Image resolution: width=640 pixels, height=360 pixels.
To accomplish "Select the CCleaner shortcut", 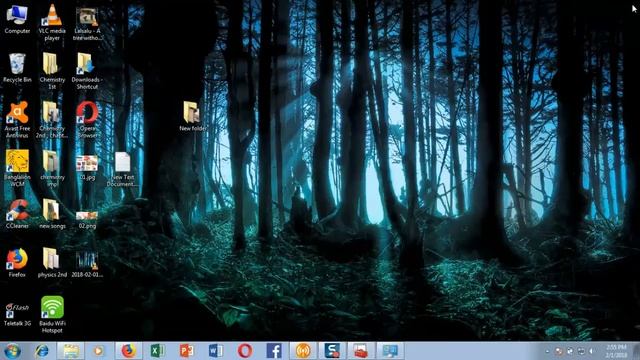I will click(17, 213).
